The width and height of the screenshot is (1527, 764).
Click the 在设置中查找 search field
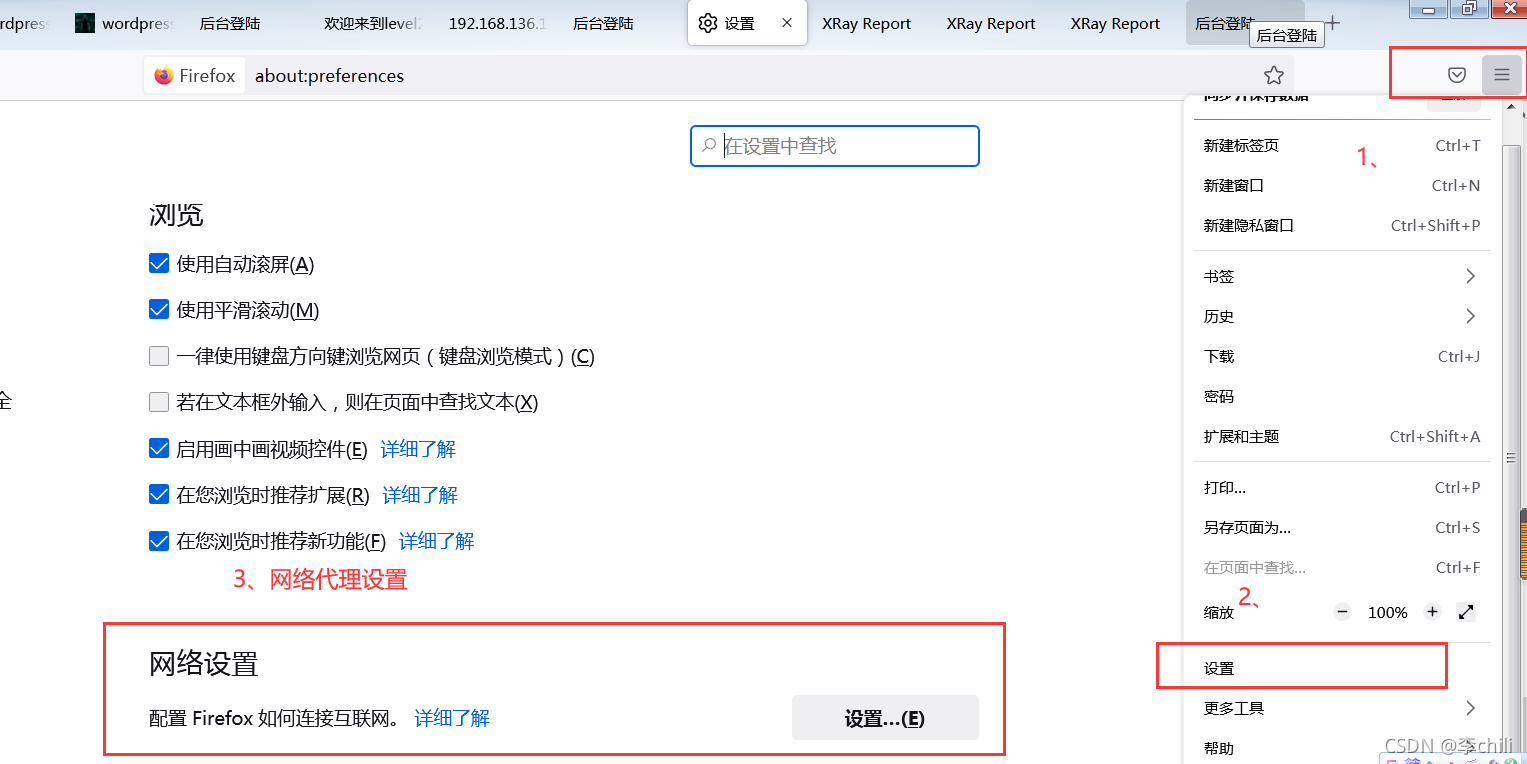click(834, 146)
